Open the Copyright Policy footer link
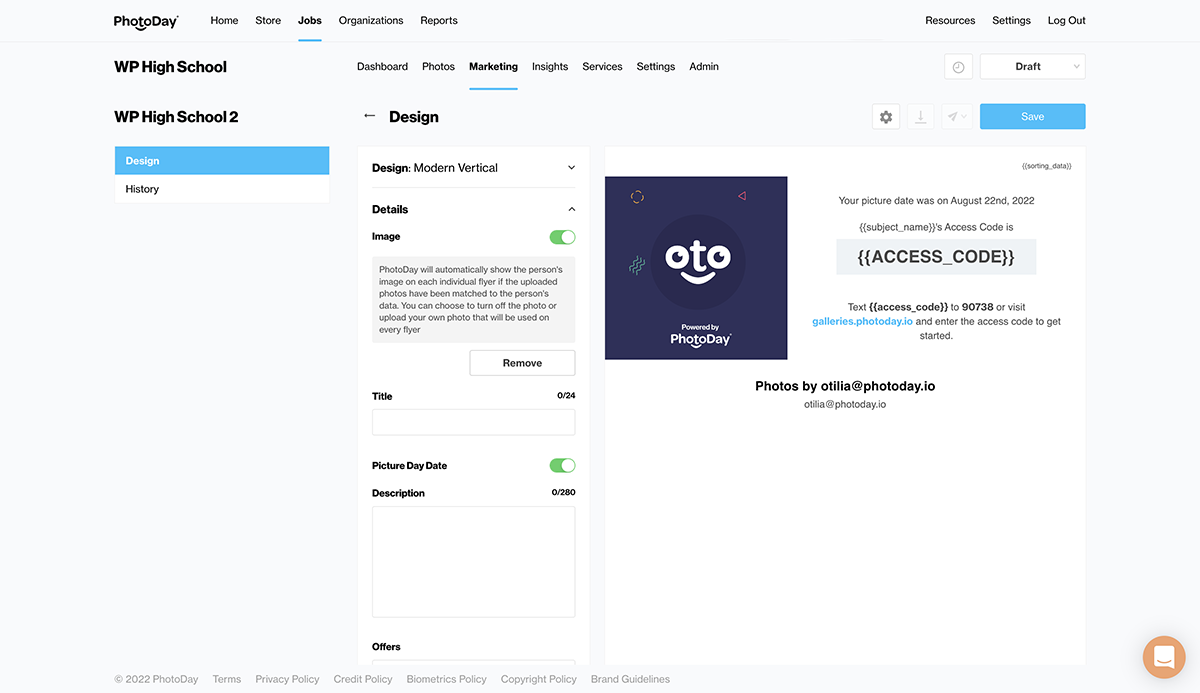 click(539, 679)
